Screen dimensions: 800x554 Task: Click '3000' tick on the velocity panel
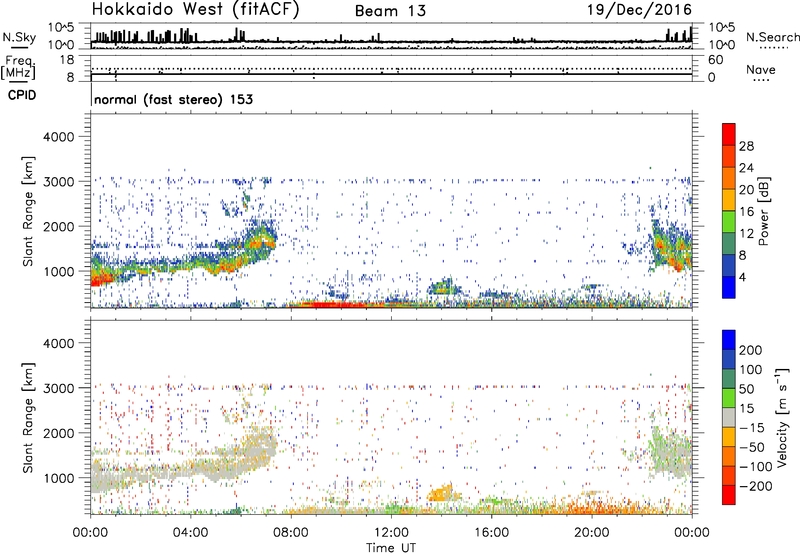click(58, 388)
